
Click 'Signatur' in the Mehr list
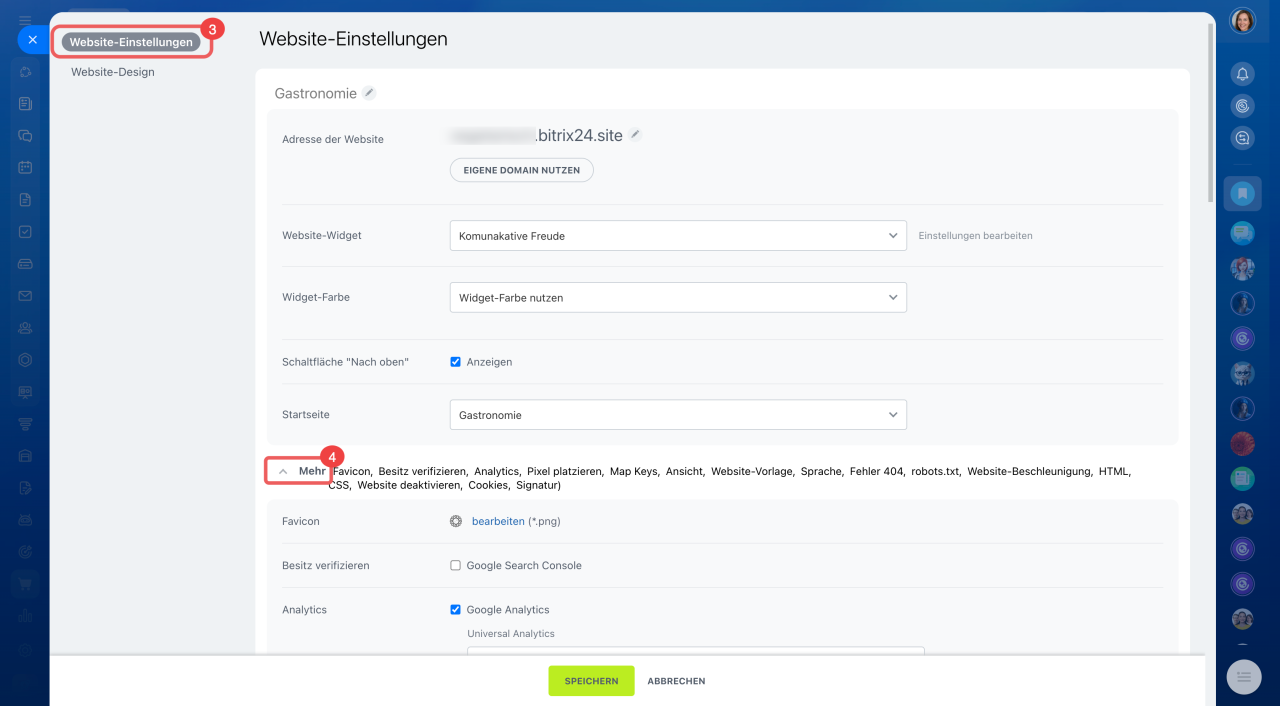[536, 485]
